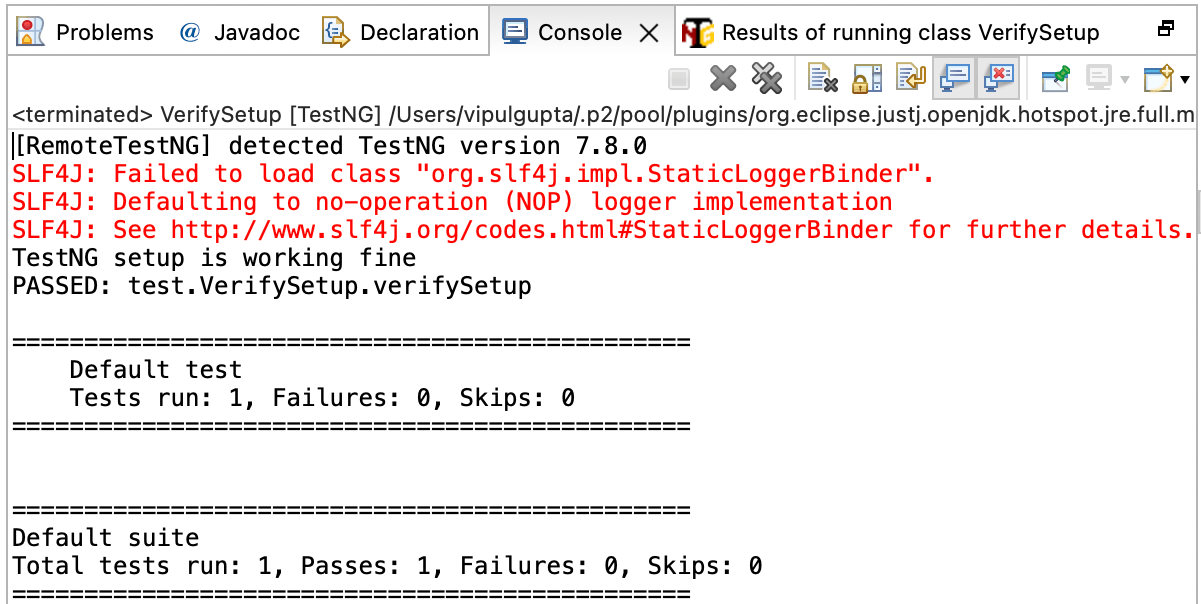Remove the terminated launch

coord(723,78)
